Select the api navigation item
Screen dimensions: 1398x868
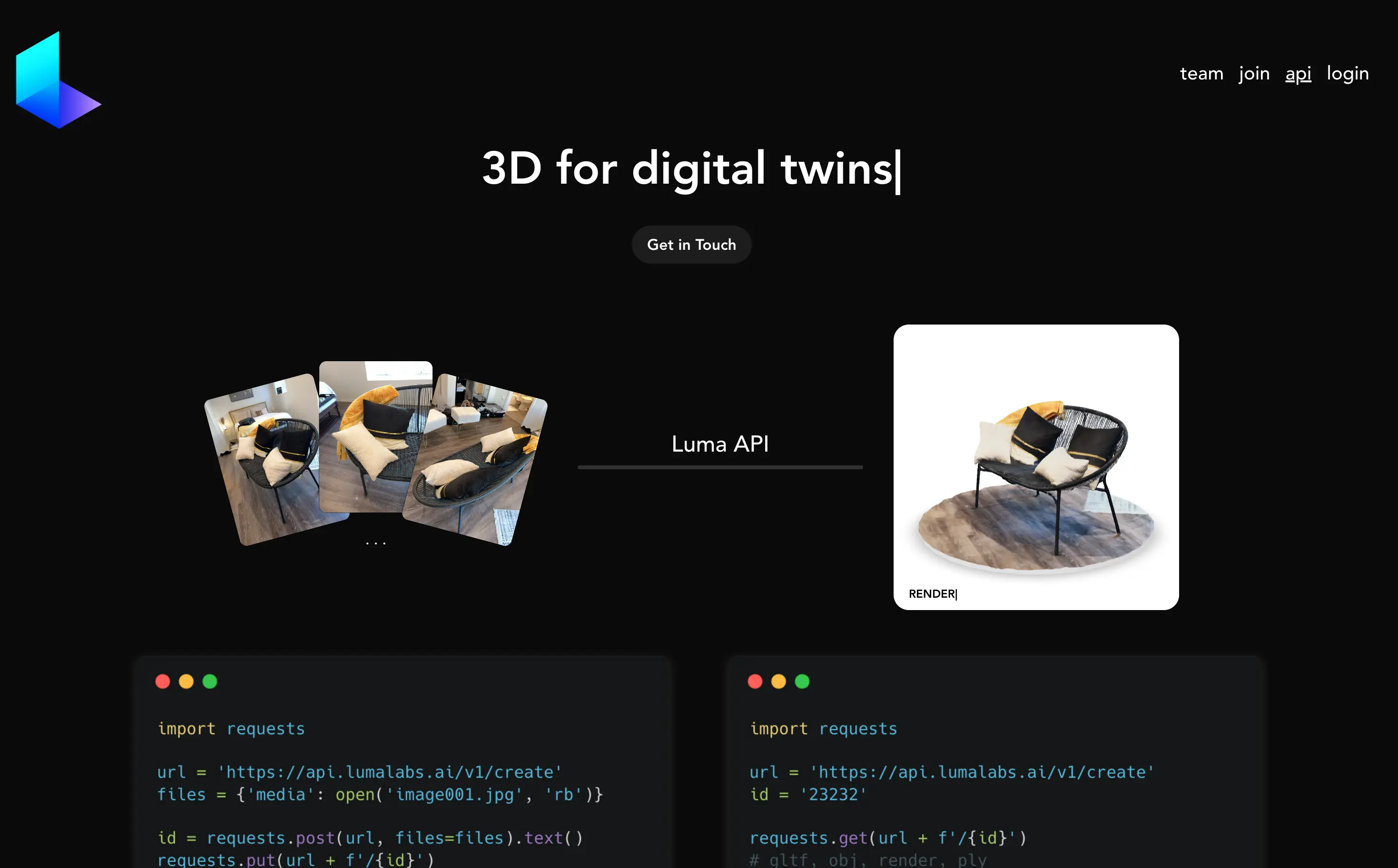click(1298, 73)
